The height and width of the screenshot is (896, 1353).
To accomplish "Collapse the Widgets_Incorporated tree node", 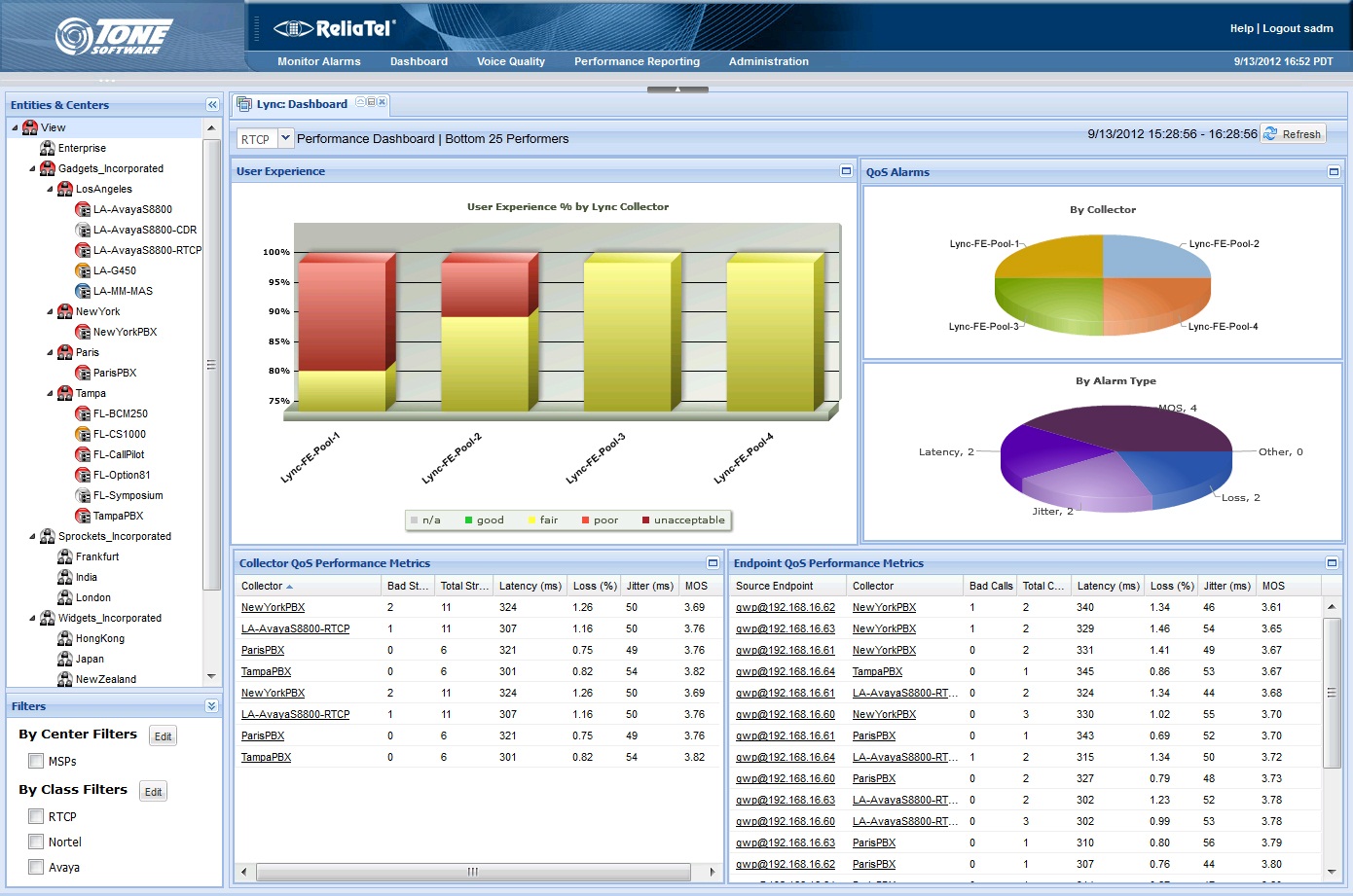I will click(x=32, y=618).
